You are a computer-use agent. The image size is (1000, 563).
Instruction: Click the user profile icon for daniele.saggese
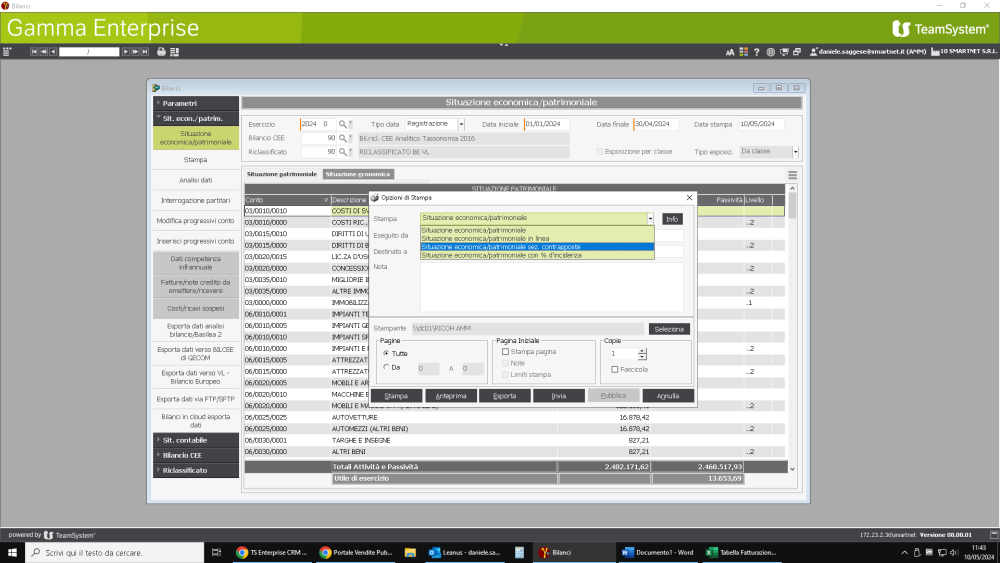click(x=813, y=52)
